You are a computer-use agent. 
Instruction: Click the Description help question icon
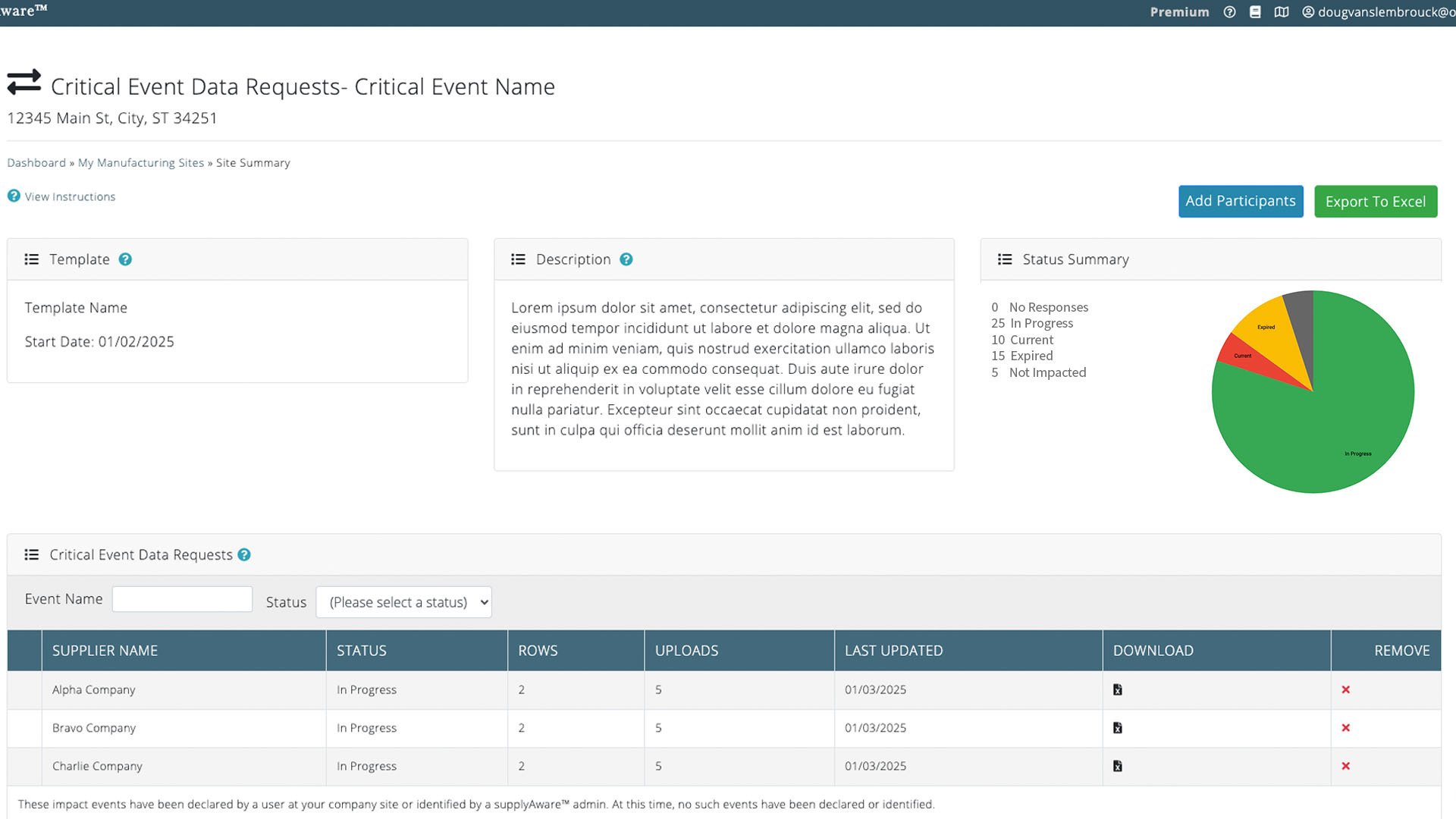coord(626,259)
